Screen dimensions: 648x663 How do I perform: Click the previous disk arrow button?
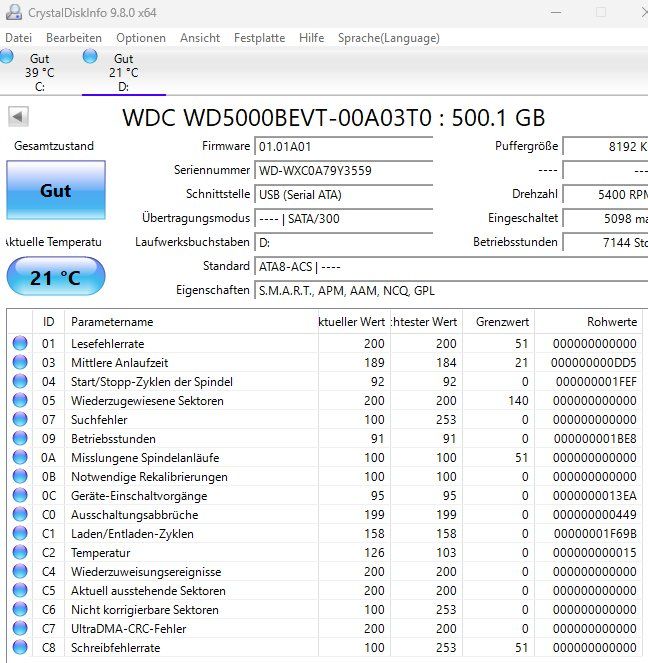pos(18,116)
